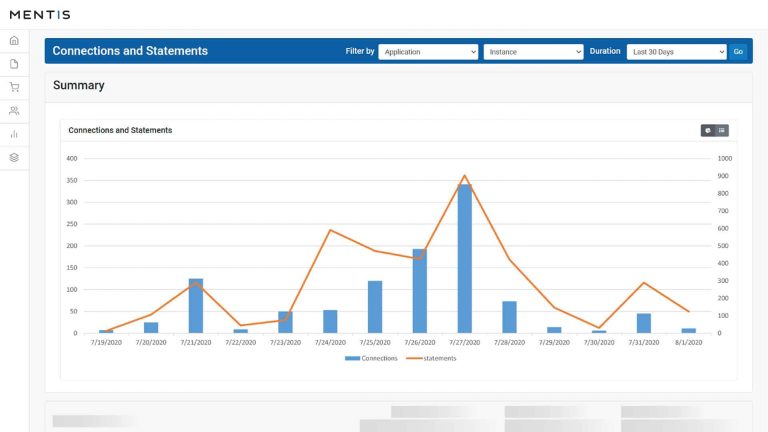Open the Home icon in sidebar
768x432 pixels.
(14, 41)
